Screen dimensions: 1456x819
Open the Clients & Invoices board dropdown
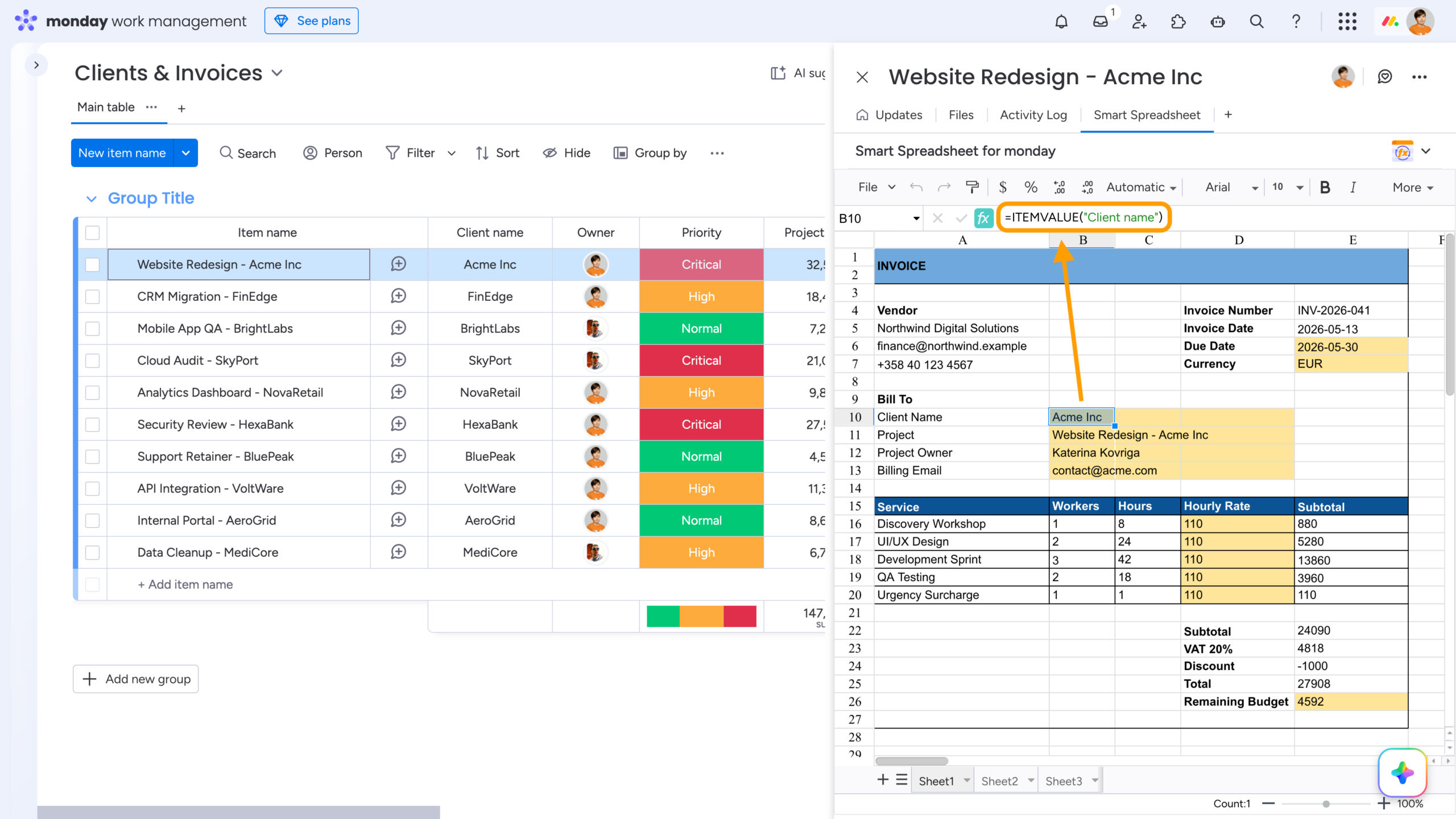tap(277, 73)
